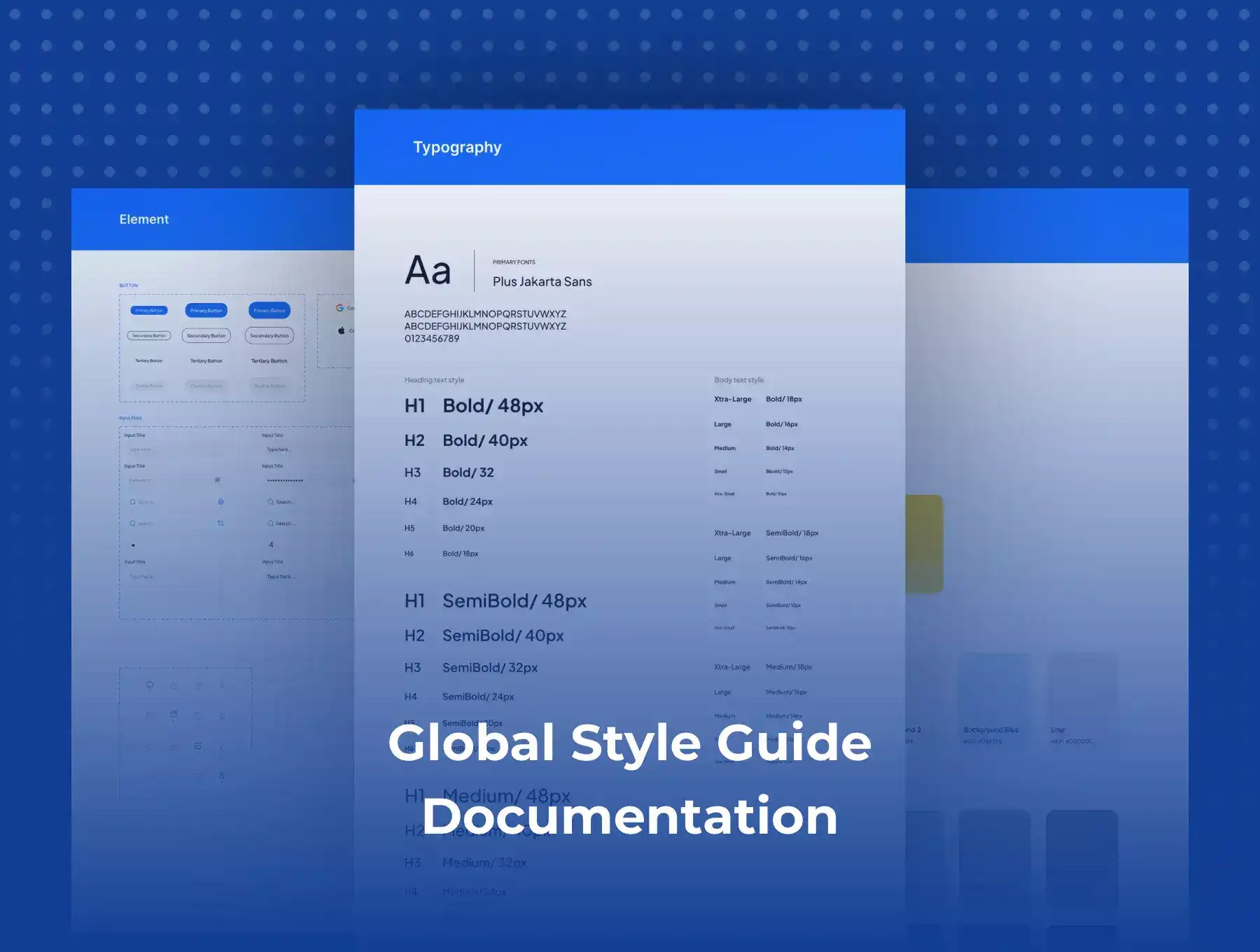Select the highlighted user icon at grid bottom

222,775
